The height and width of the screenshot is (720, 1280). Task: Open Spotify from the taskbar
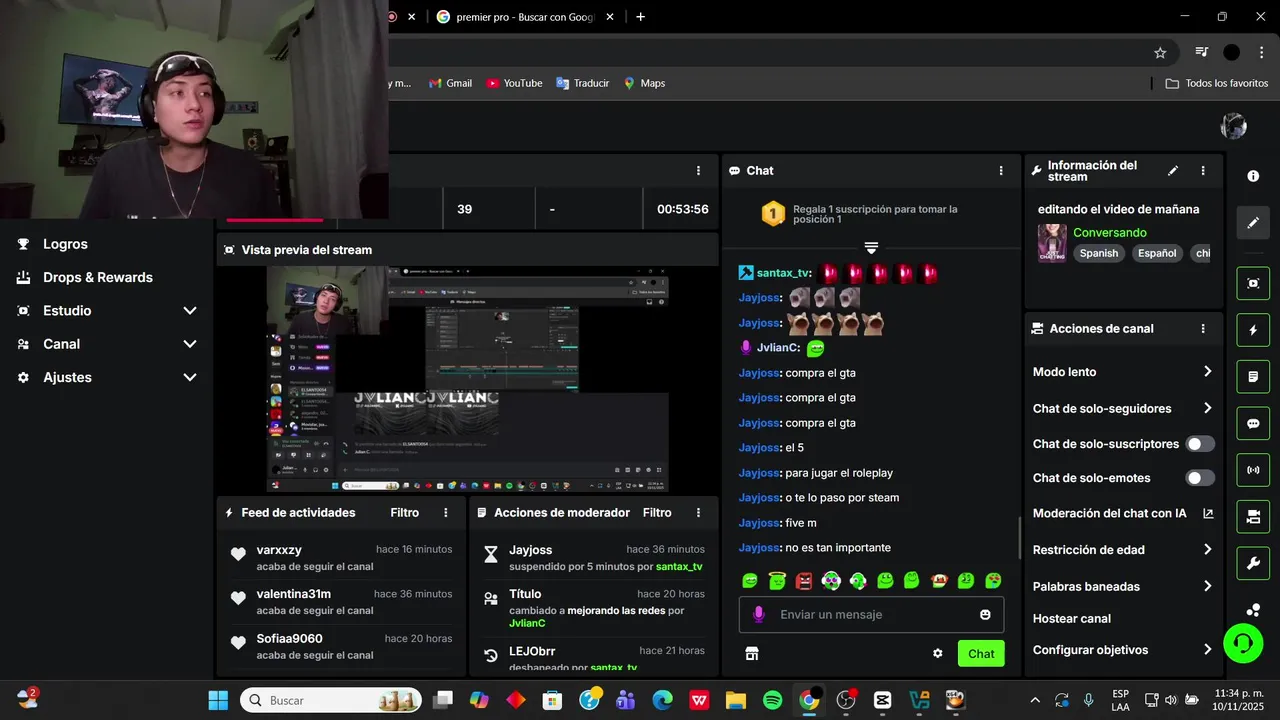772,700
